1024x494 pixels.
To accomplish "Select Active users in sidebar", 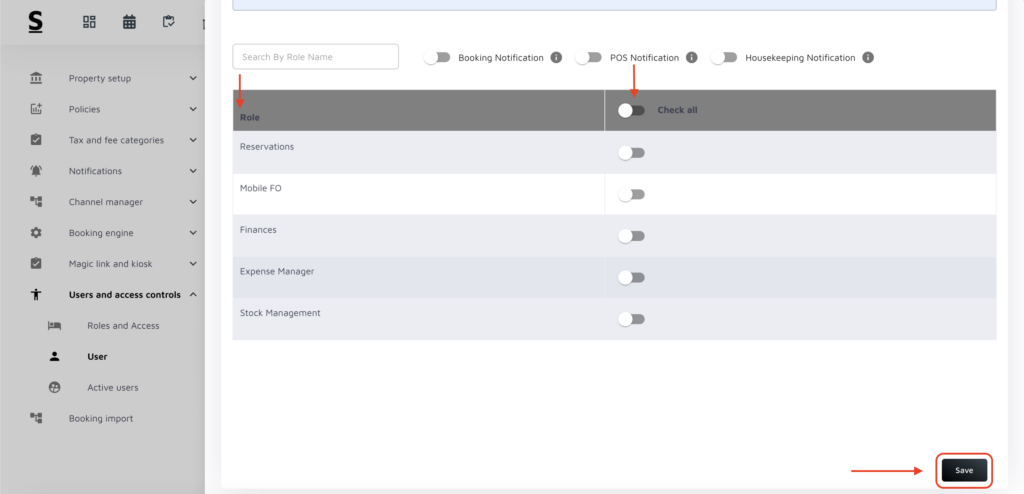I will pyautogui.click(x=112, y=388).
